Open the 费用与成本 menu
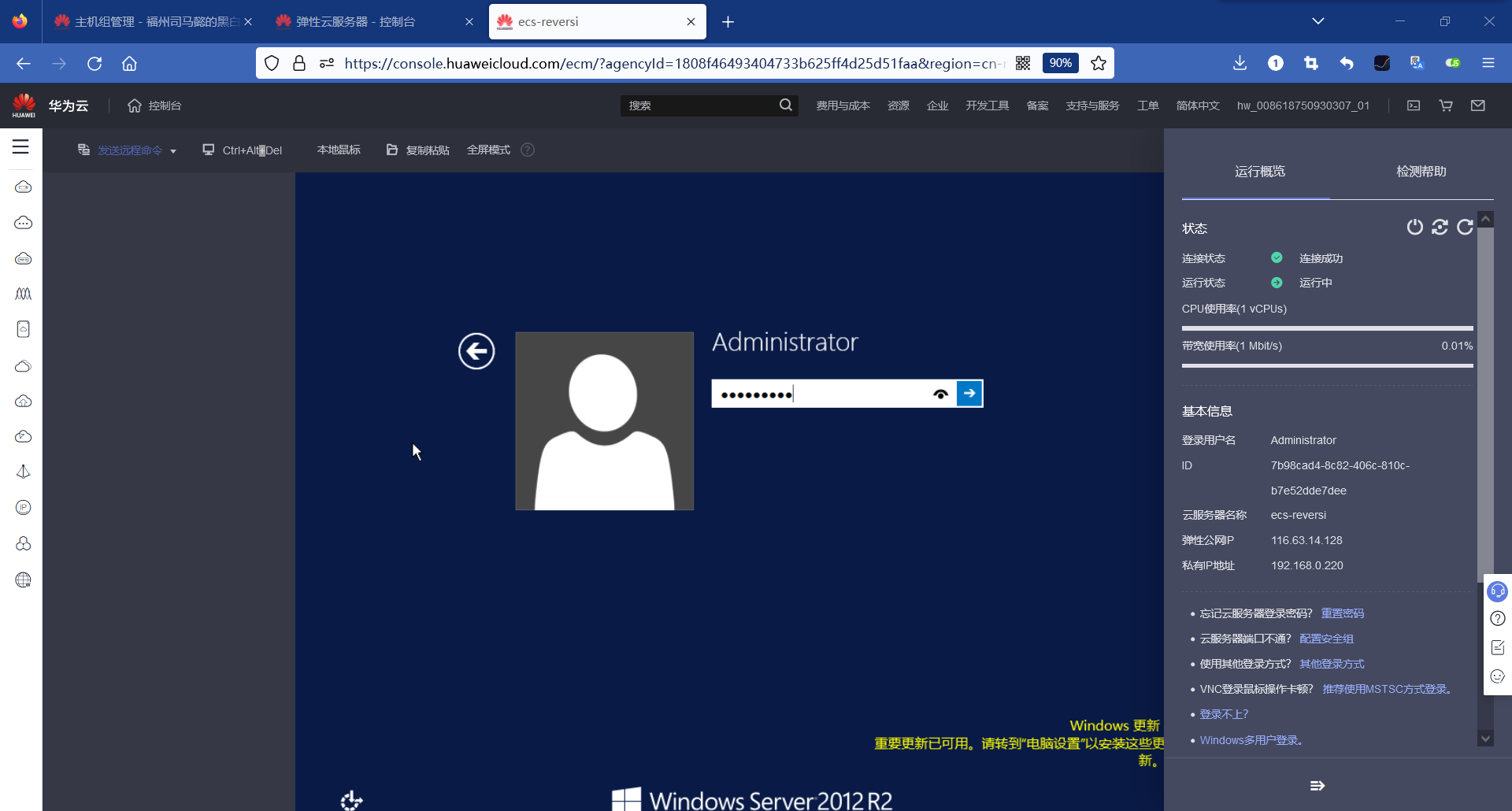 click(x=843, y=106)
